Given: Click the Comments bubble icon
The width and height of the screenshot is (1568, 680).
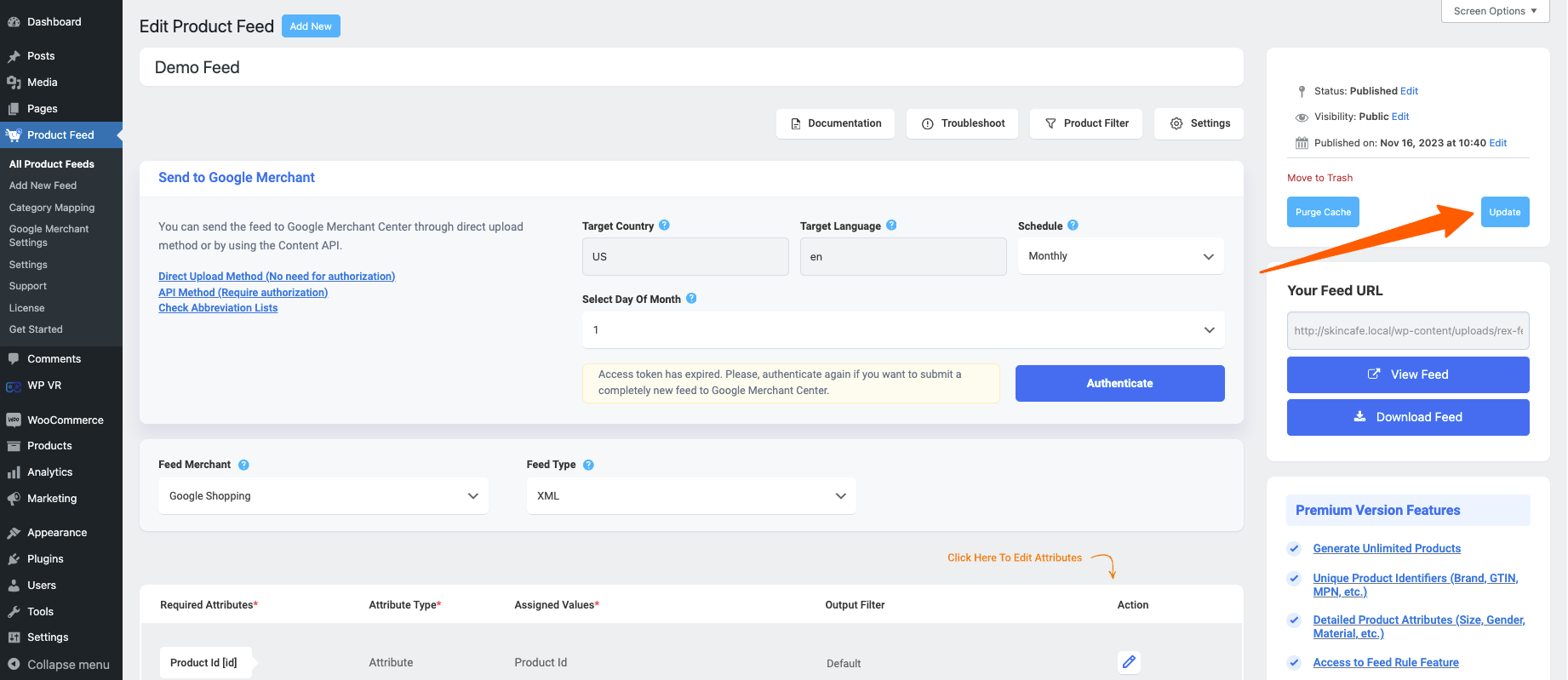Looking at the screenshot, I should tap(14, 359).
